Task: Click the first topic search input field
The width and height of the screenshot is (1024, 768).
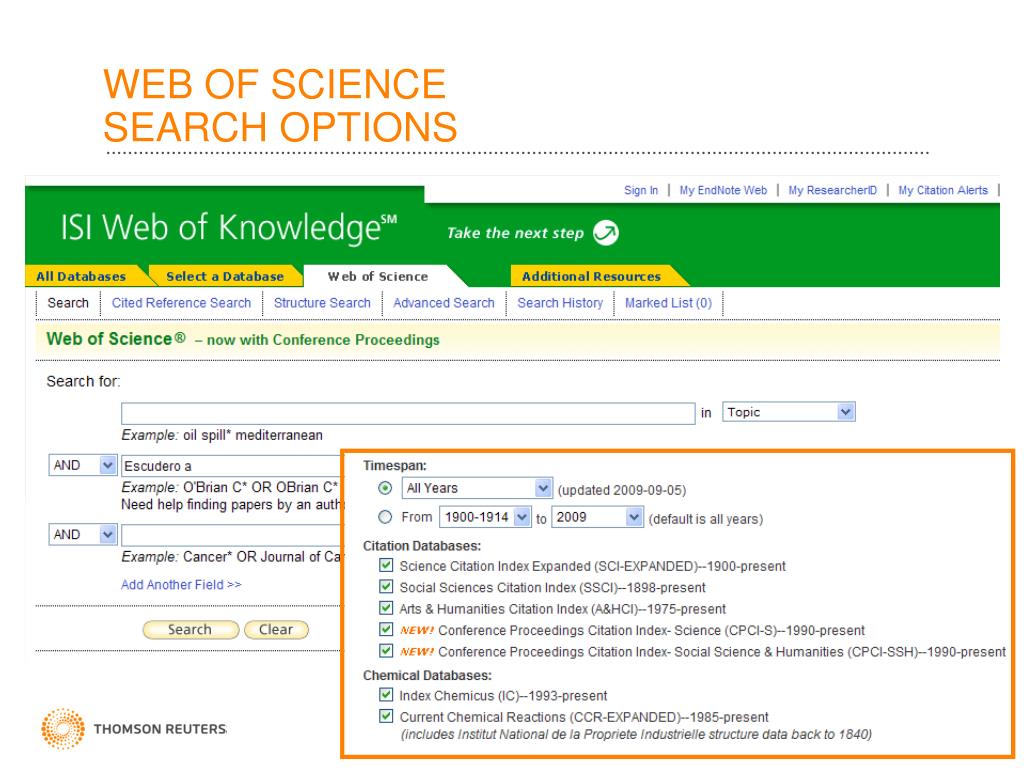Action: click(x=408, y=413)
